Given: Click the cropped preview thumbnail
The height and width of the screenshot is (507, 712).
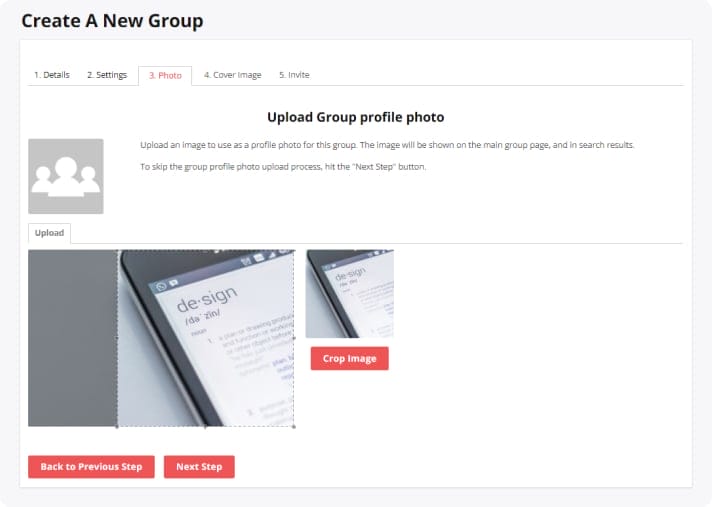Looking at the screenshot, I should [350, 294].
